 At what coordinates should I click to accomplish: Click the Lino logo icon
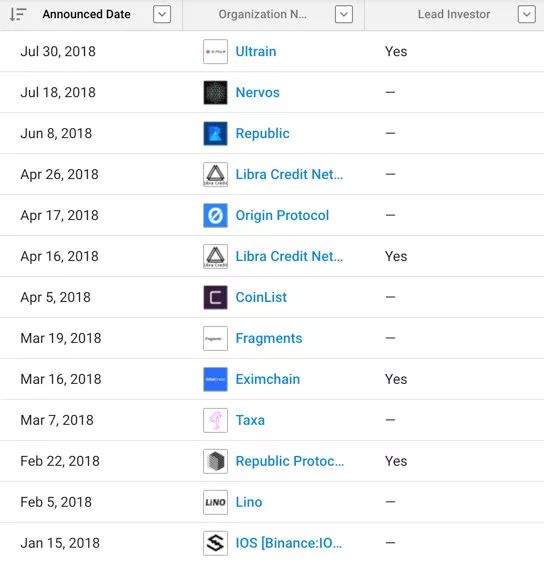pyautogui.click(x=215, y=502)
